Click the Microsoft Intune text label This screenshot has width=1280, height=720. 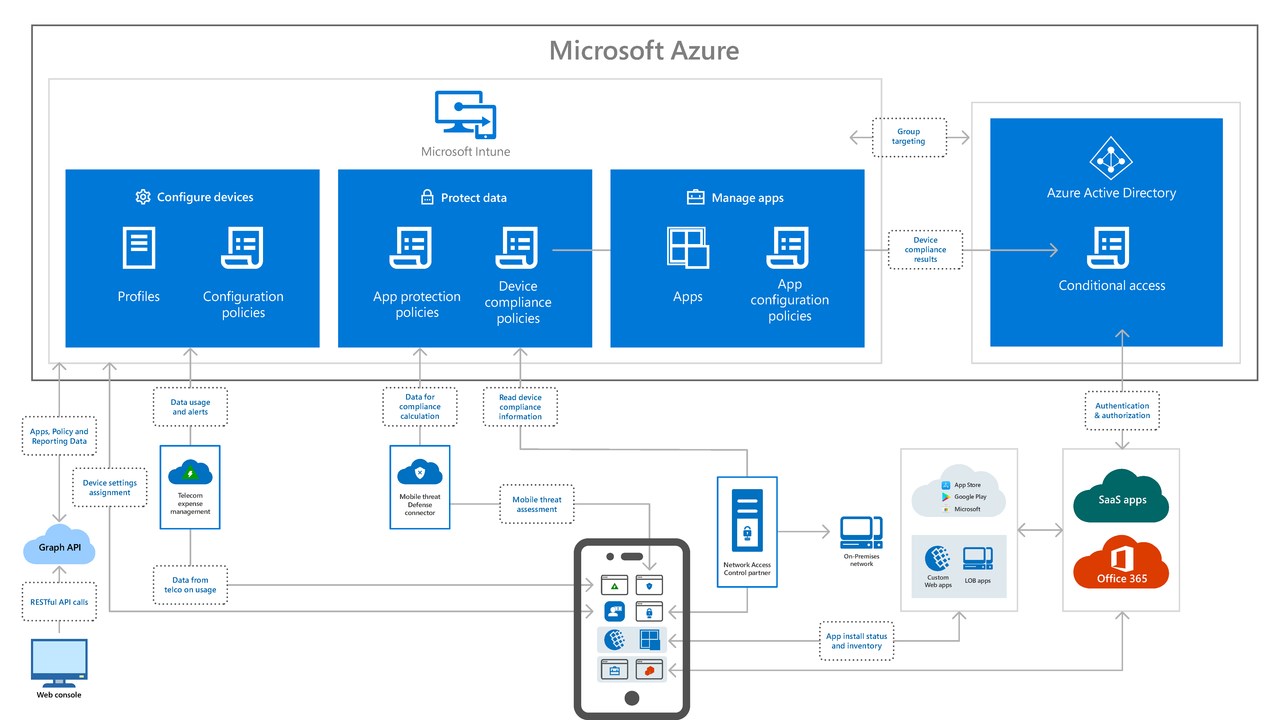point(466,152)
